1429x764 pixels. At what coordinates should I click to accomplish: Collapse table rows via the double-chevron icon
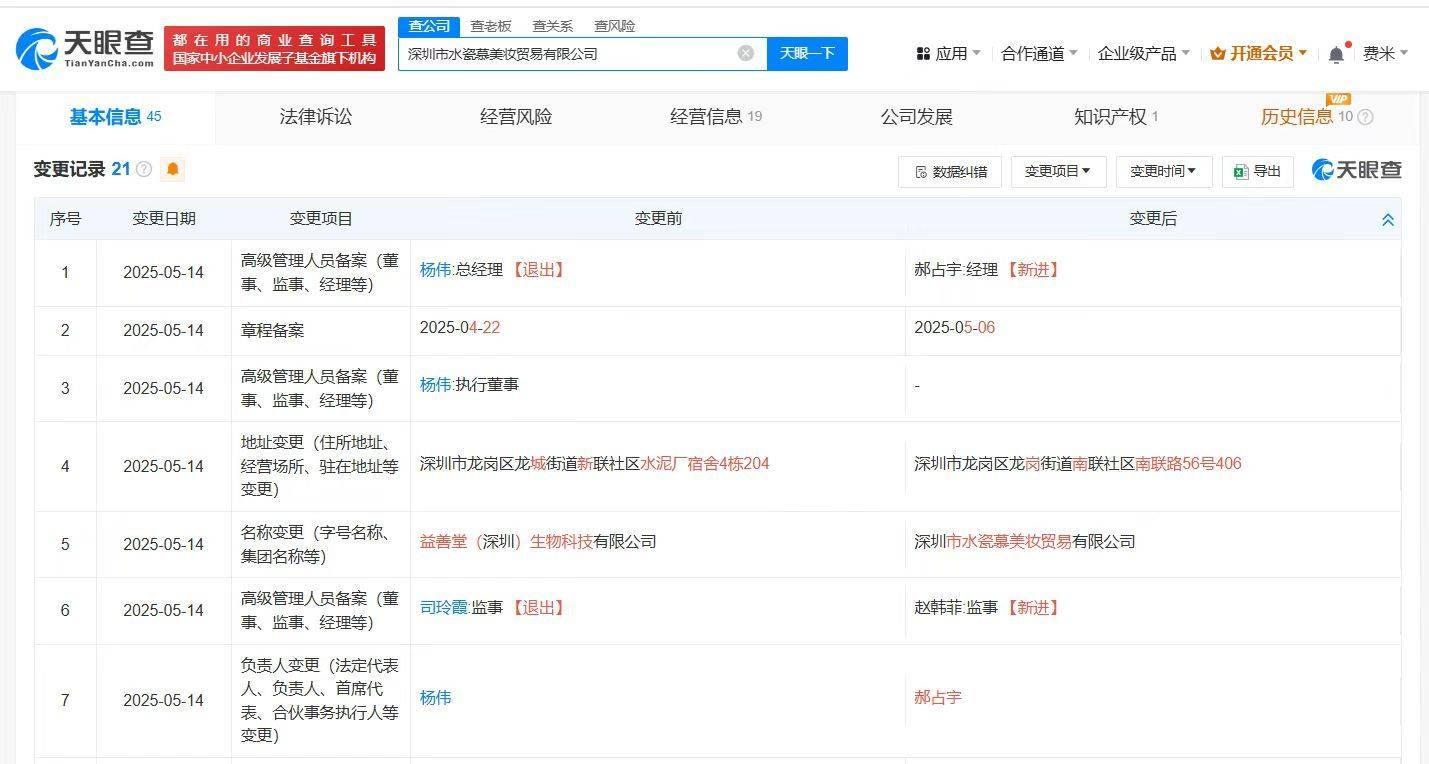pyautogui.click(x=1388, y=218)
